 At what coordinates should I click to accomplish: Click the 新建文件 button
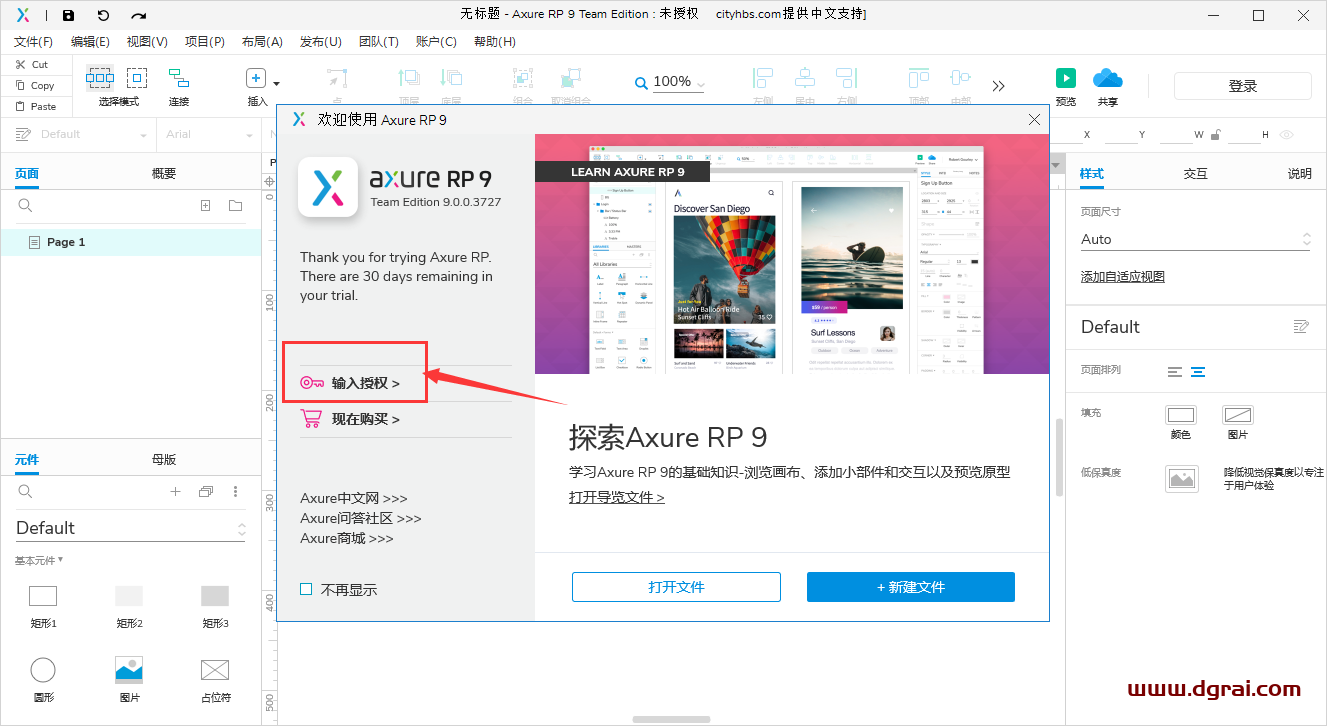(x=910, y=587)
